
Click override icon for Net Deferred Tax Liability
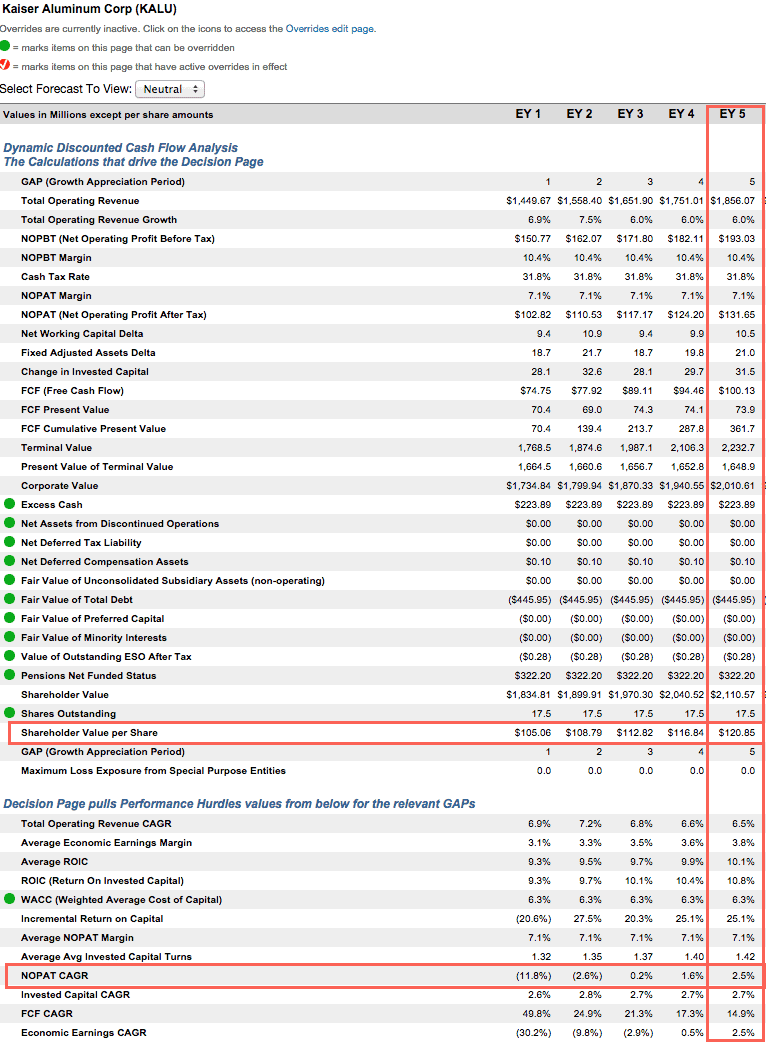coord(10,542)
